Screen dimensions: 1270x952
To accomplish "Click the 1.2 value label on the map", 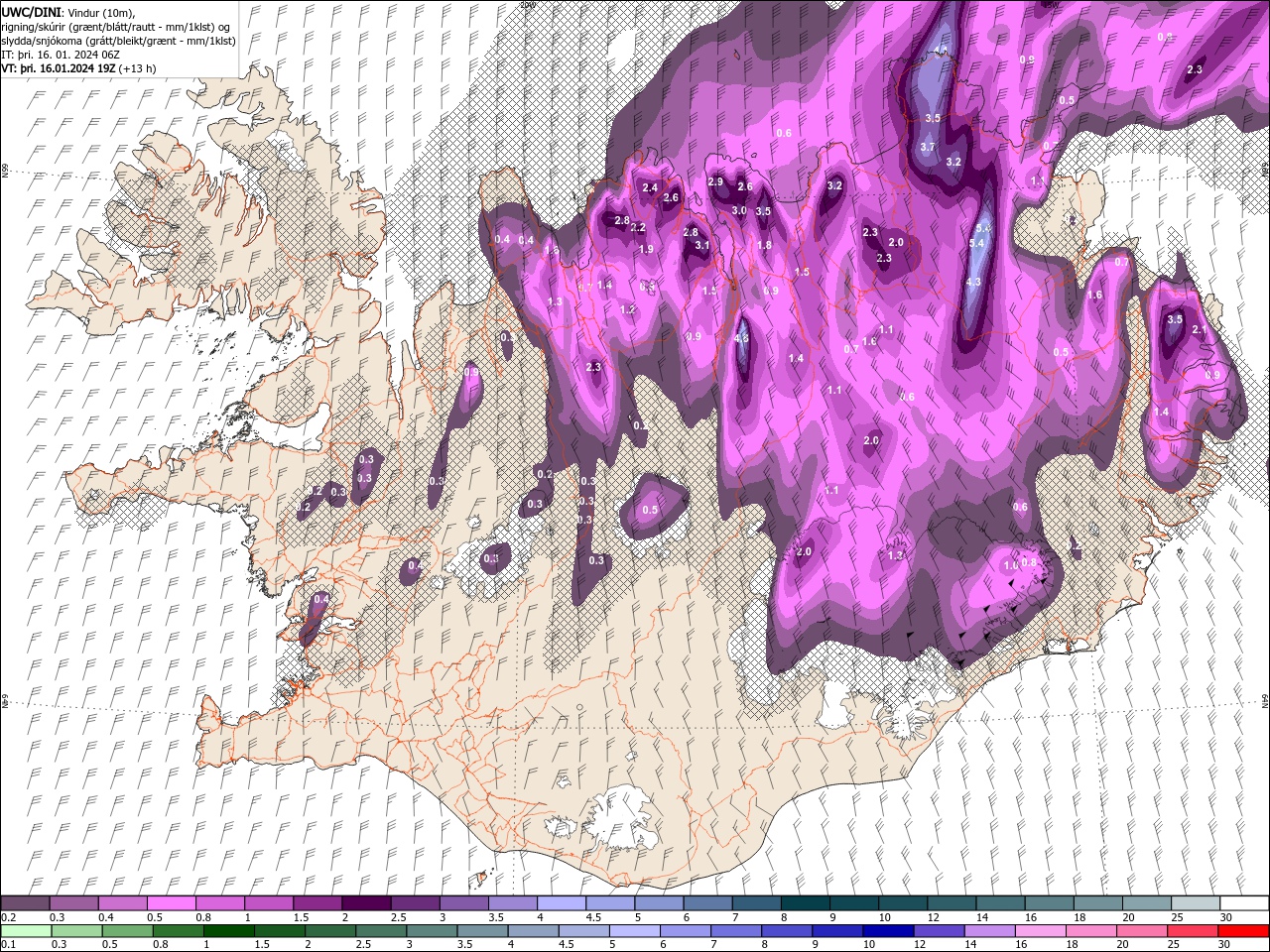I will (x=627, y=309).
